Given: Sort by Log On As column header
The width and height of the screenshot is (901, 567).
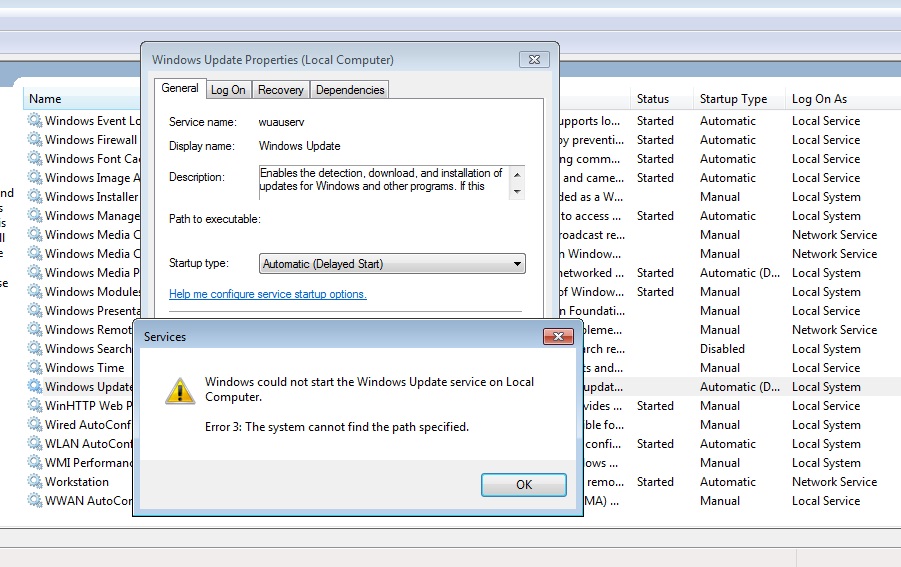Looking at the screenshot, I should [843, 99].
